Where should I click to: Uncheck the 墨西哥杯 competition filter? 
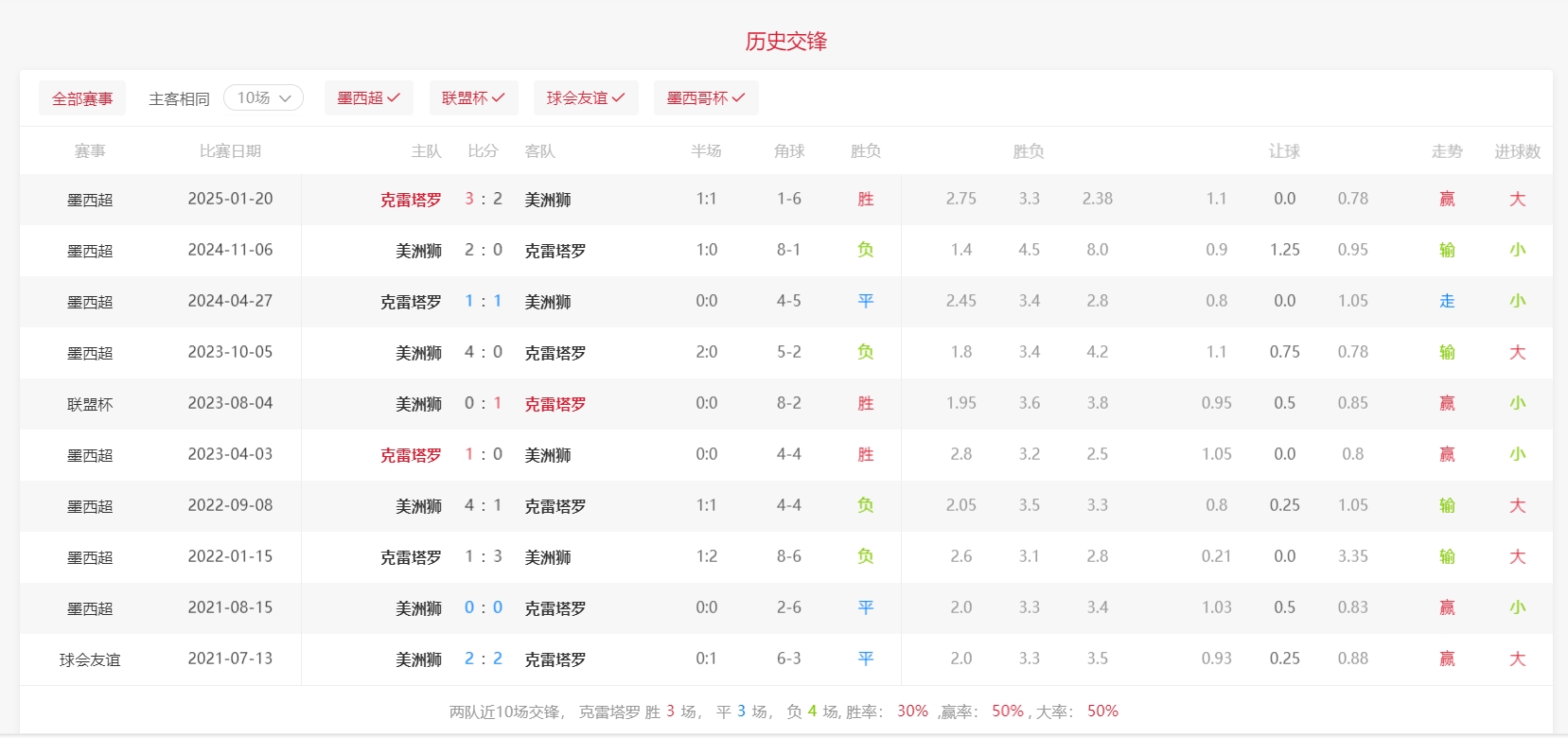[705, 98]
